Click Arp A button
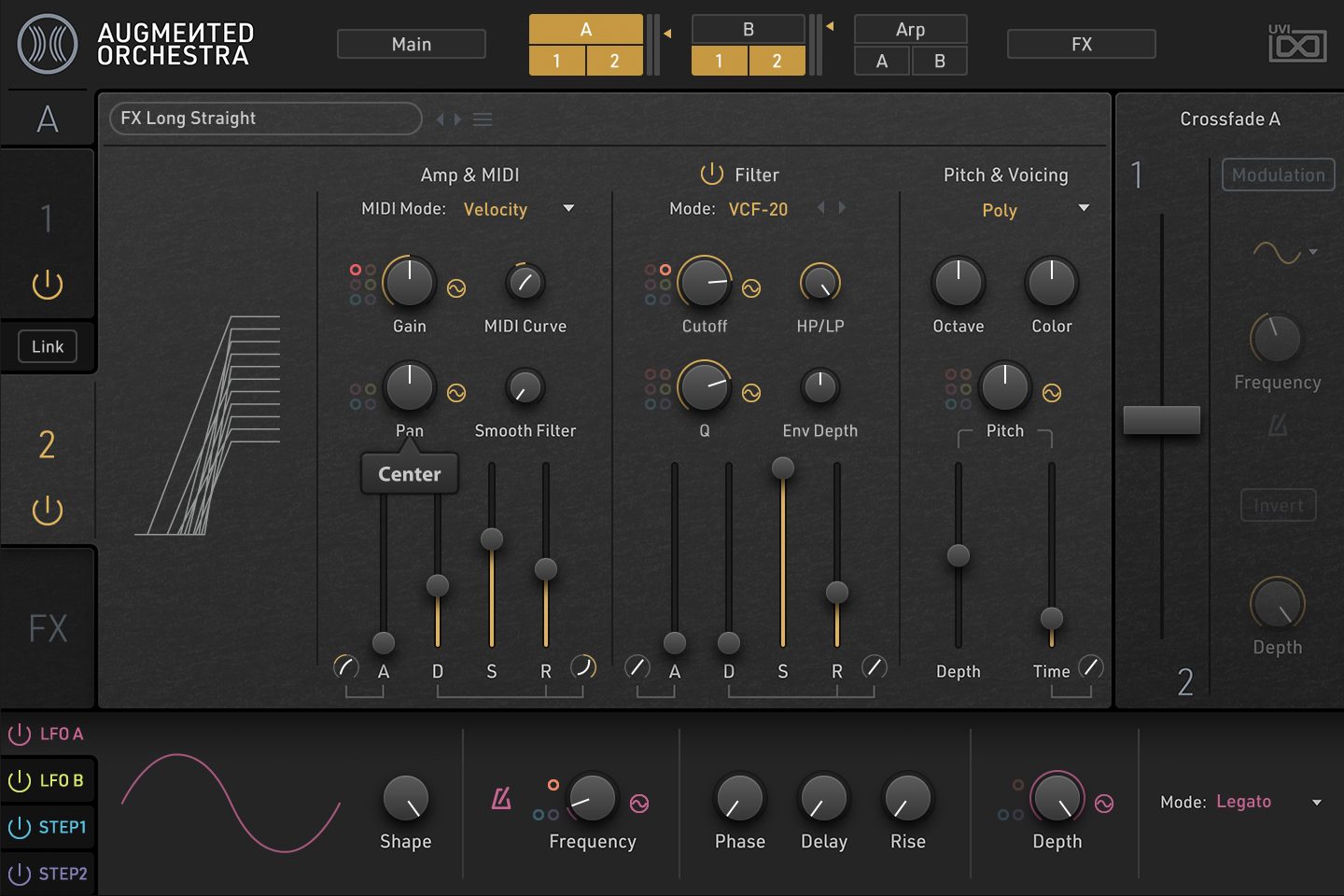This screenshot has width=1344, height=896. pyautogui.click(x=882, y=61)
